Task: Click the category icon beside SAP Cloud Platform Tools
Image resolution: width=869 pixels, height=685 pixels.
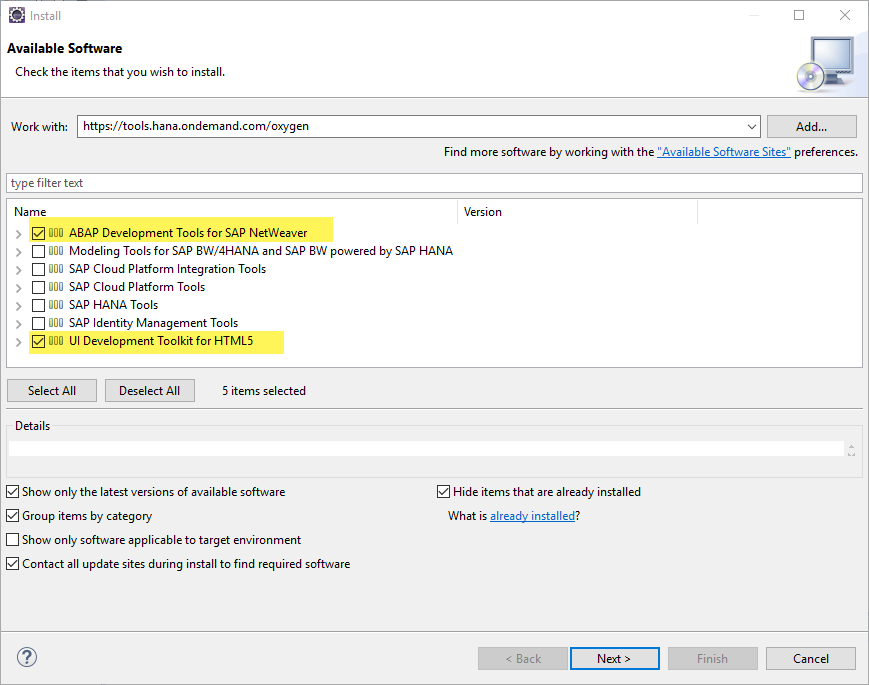Action: pos(56,287)
